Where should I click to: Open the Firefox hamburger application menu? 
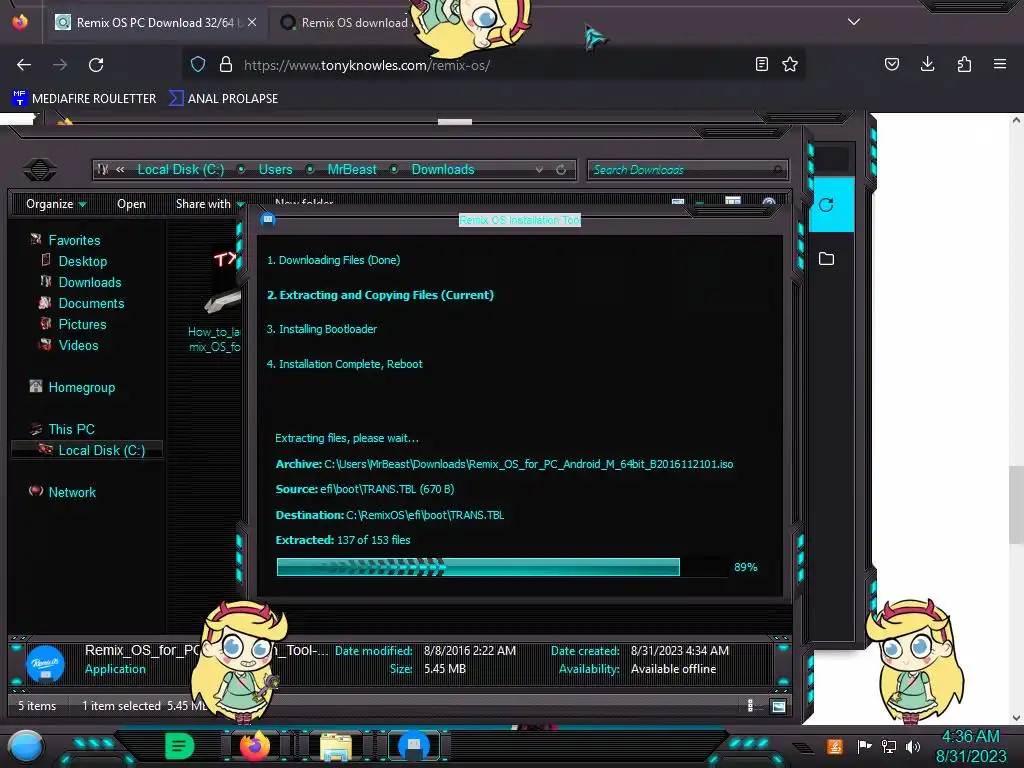1000,64
